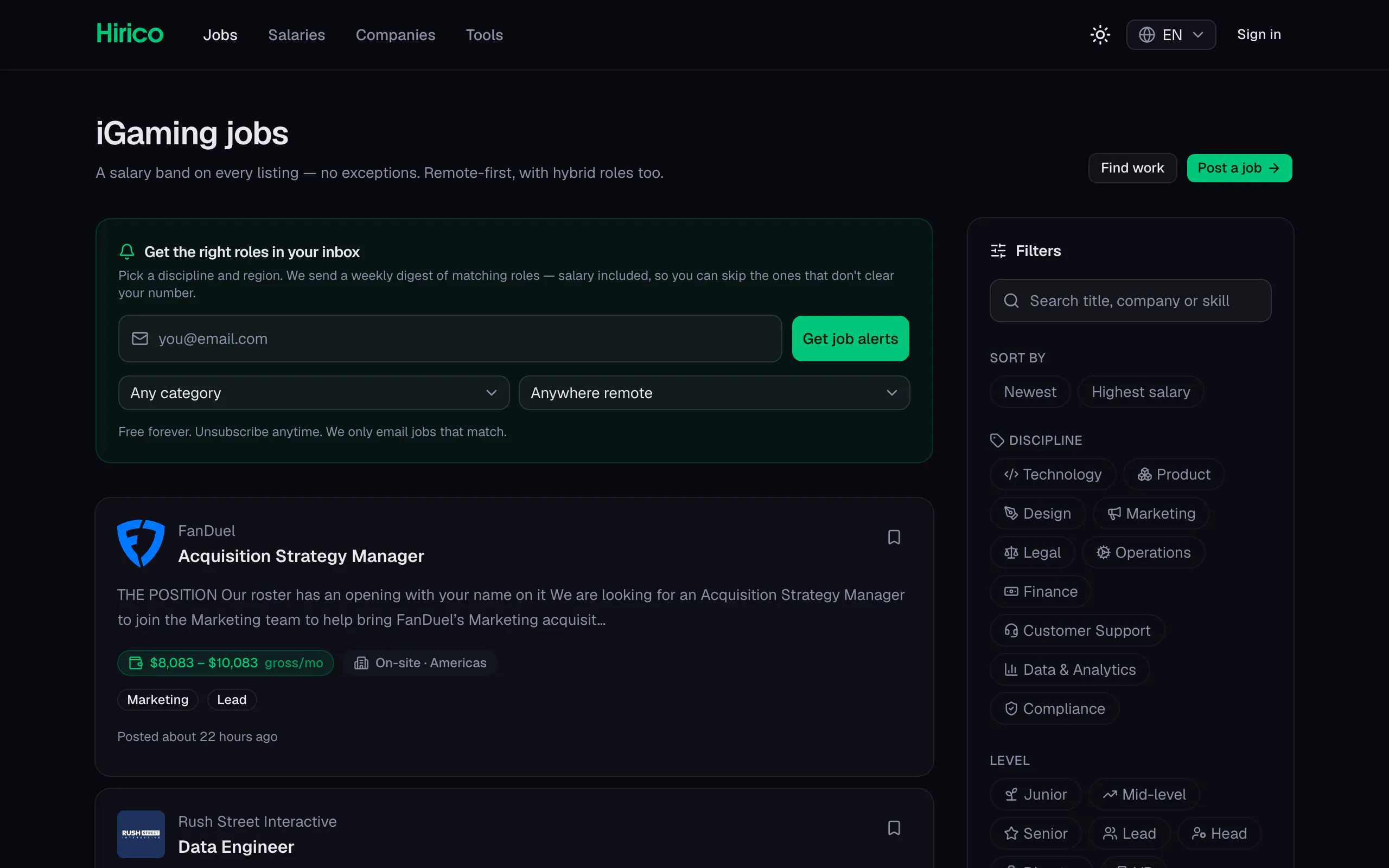Image resolution: width=1389 pixels, height=868 pixels.
Task: Click the Search title, company or skill field
Action: 1130,301
